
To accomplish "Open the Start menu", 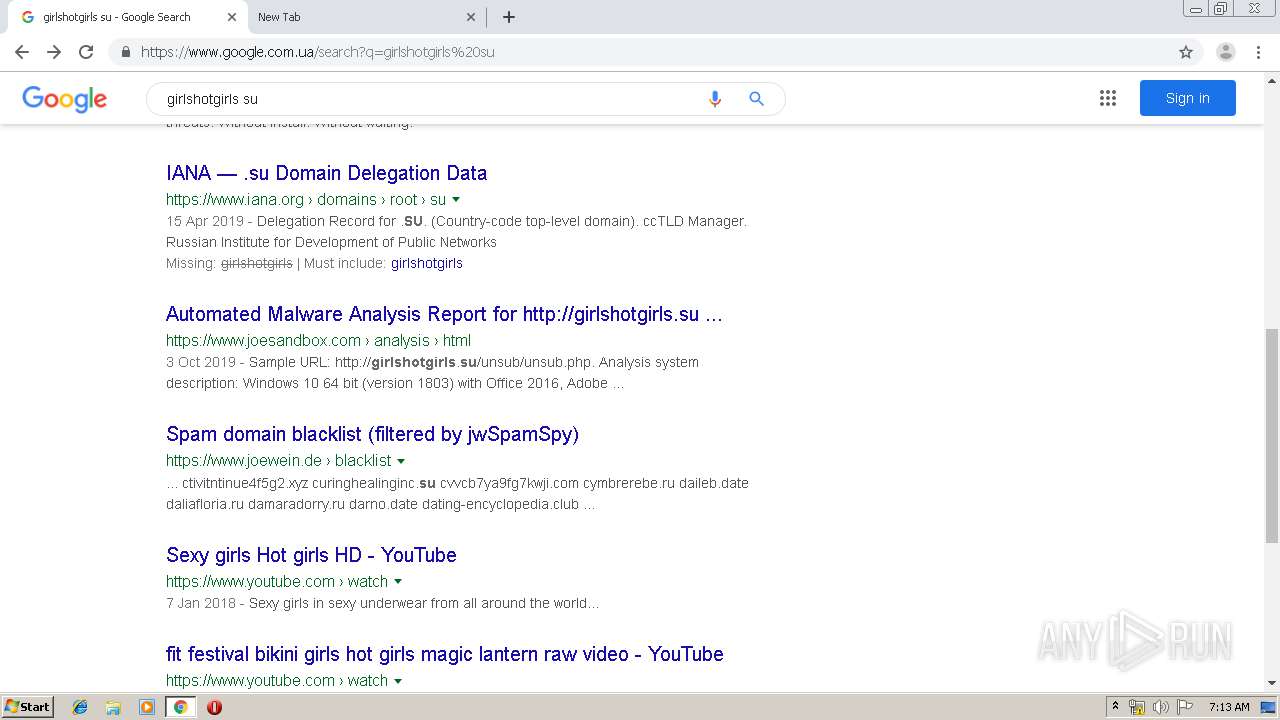I will pos(28,707).
